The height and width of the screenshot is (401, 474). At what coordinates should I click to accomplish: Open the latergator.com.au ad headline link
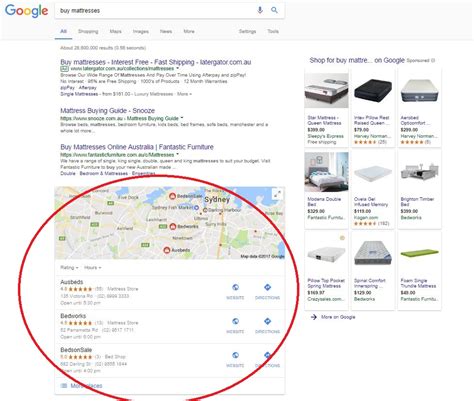[x=156, y=62]
